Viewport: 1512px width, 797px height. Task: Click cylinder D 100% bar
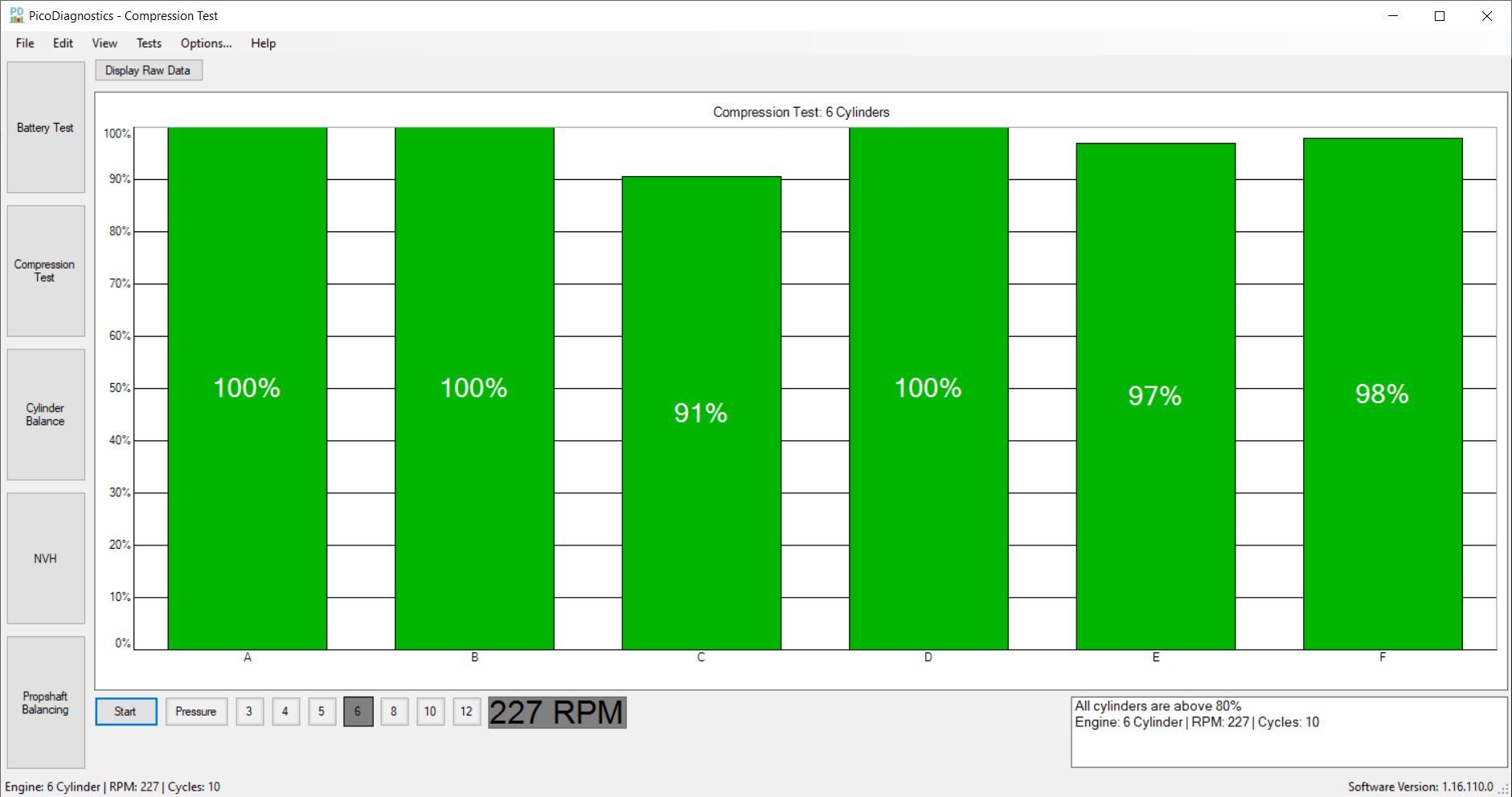[928, 388]
